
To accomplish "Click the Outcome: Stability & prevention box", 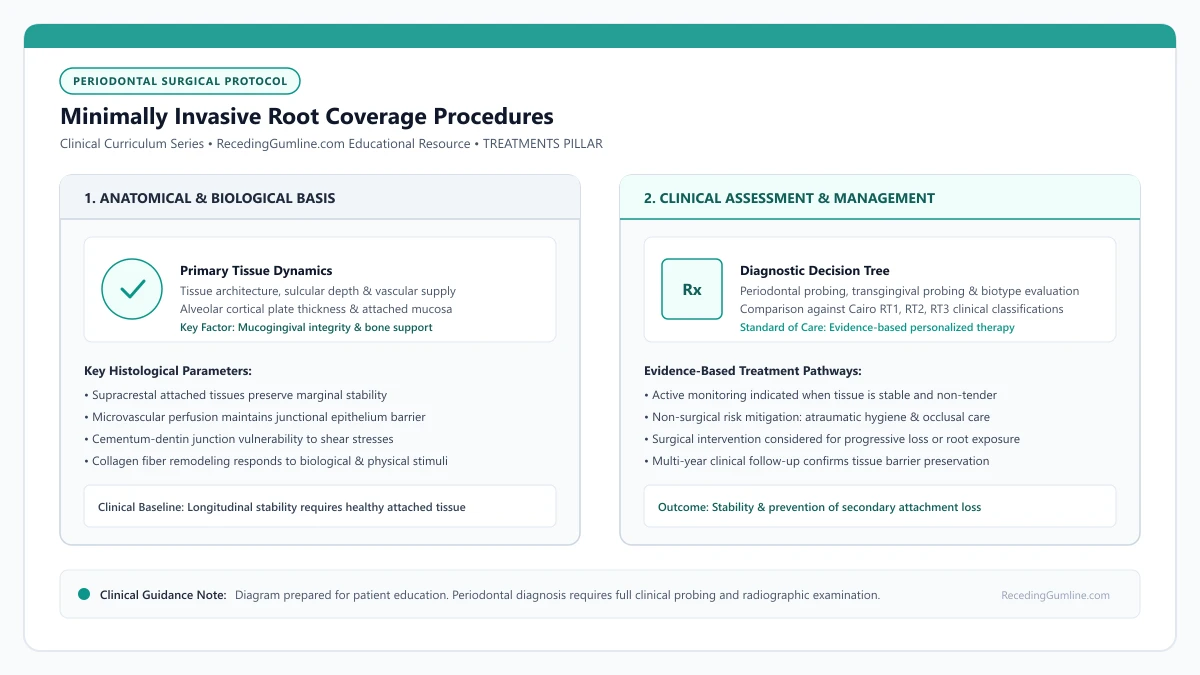I will [x=880, y=506].
